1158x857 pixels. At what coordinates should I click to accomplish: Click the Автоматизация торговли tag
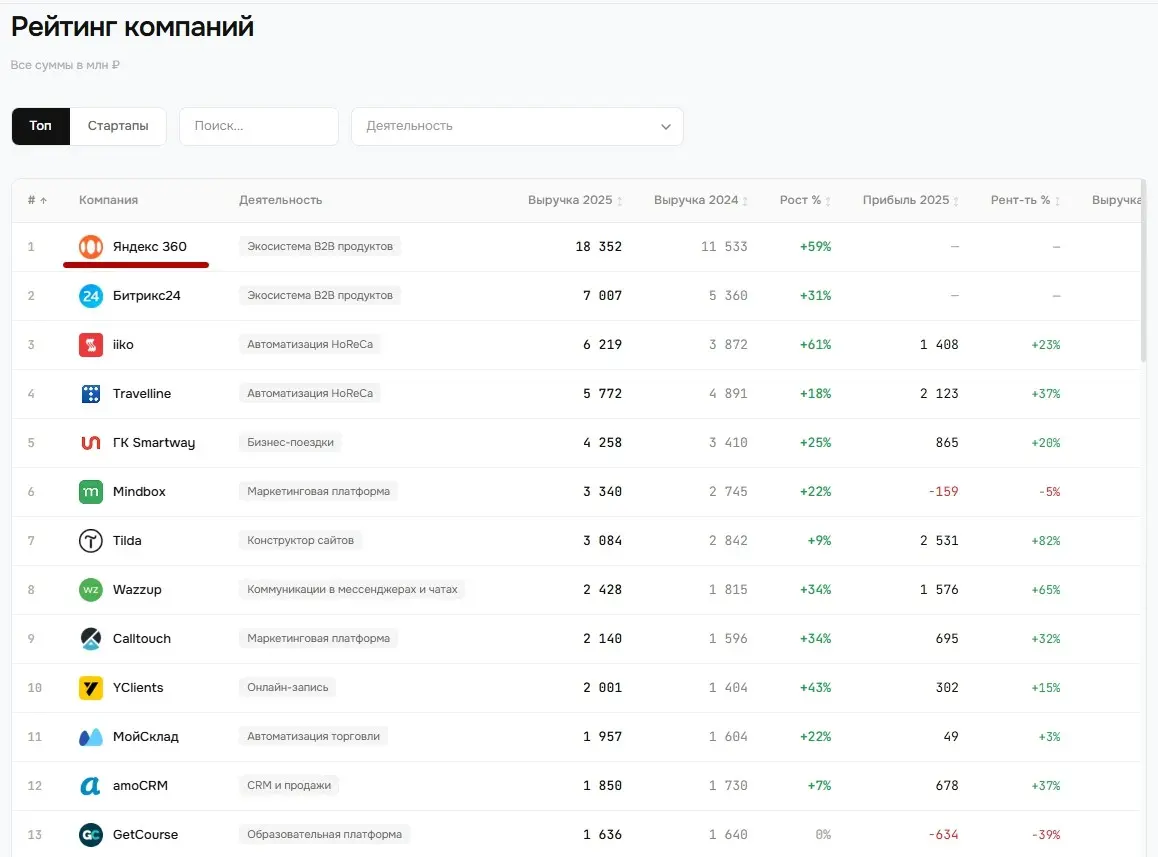pos(314,737)
